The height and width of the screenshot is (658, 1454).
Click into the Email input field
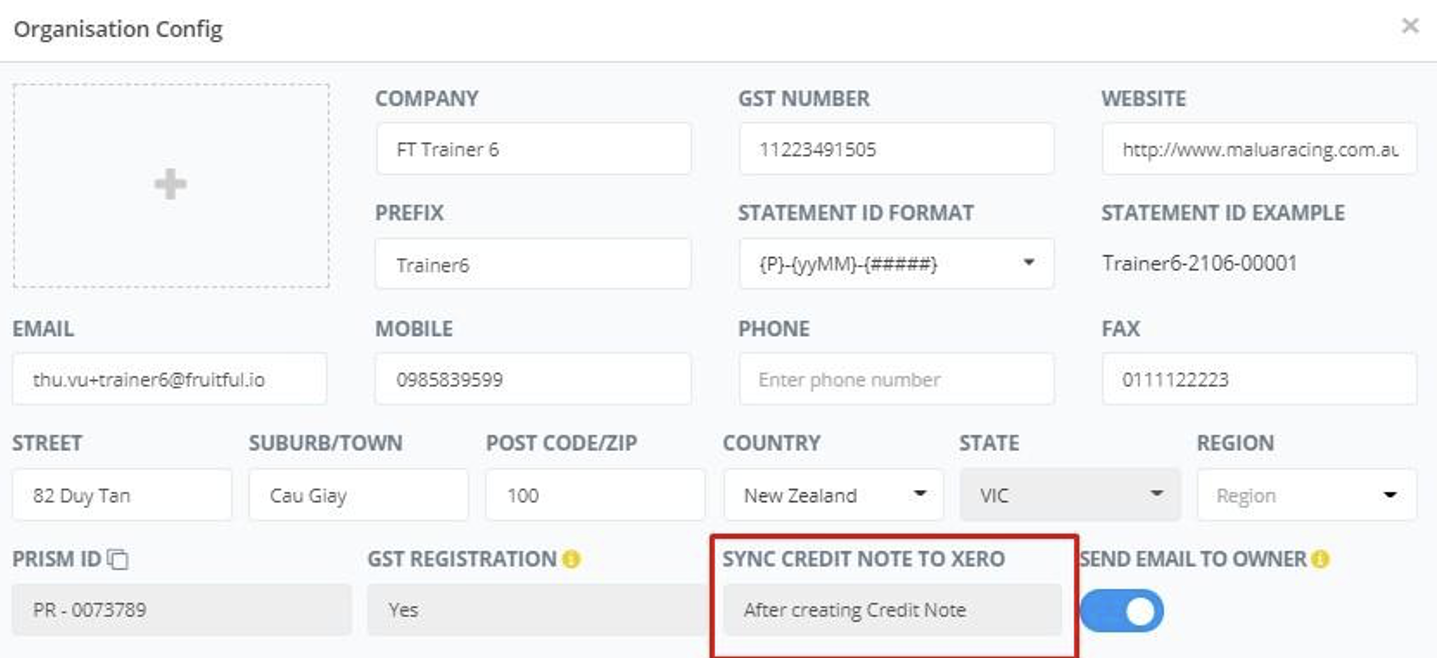[x=169, y=379]
